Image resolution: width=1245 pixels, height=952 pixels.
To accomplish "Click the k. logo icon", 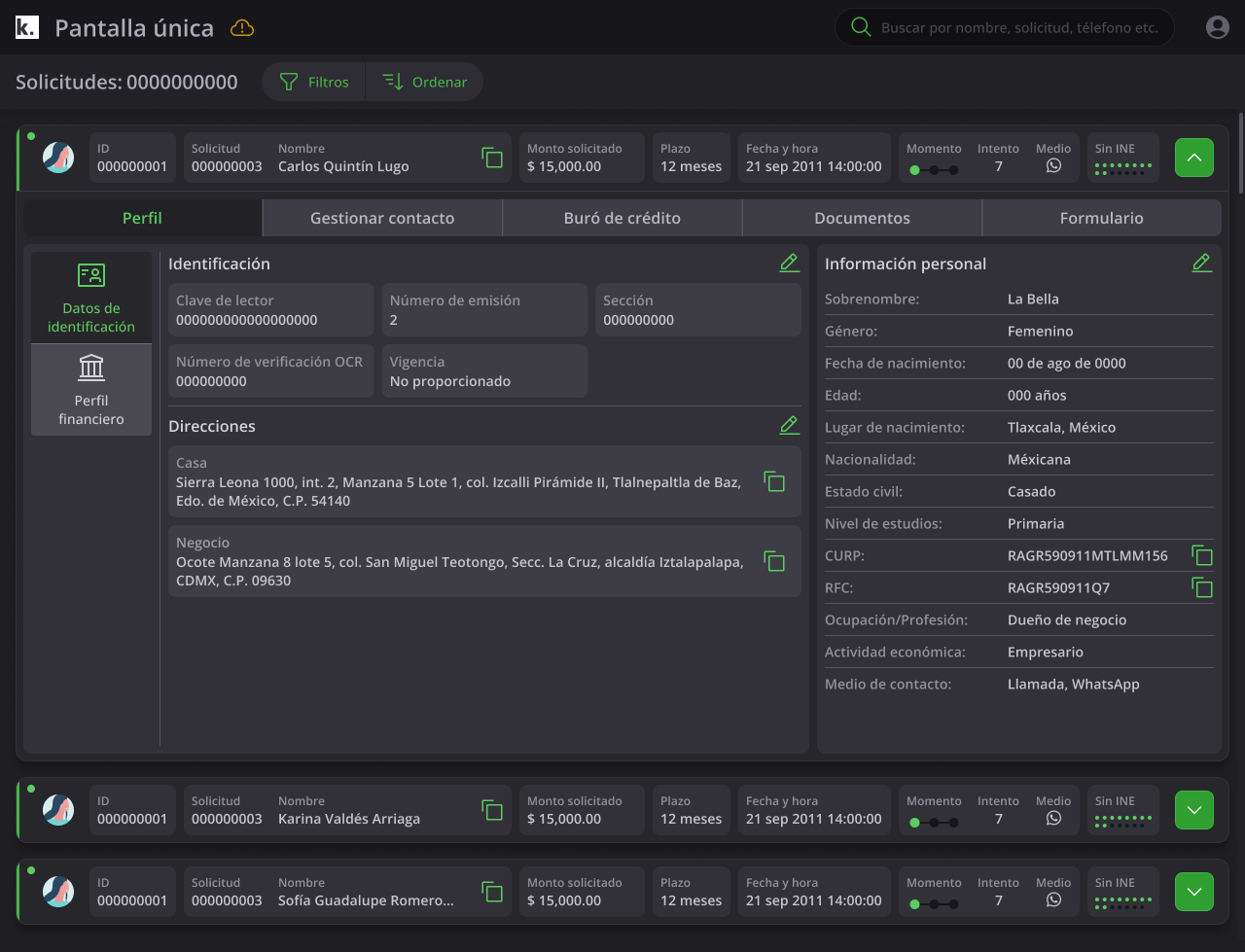I will [x=27, y=27].
